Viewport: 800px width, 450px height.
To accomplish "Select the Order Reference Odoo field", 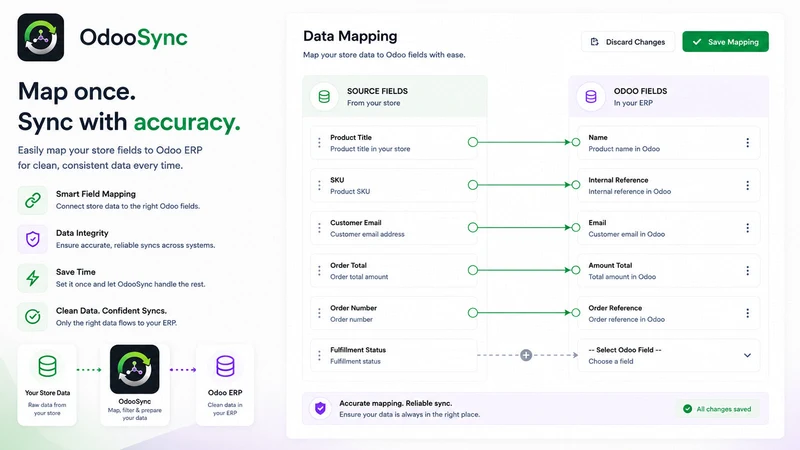I will (x=669, y=313).
